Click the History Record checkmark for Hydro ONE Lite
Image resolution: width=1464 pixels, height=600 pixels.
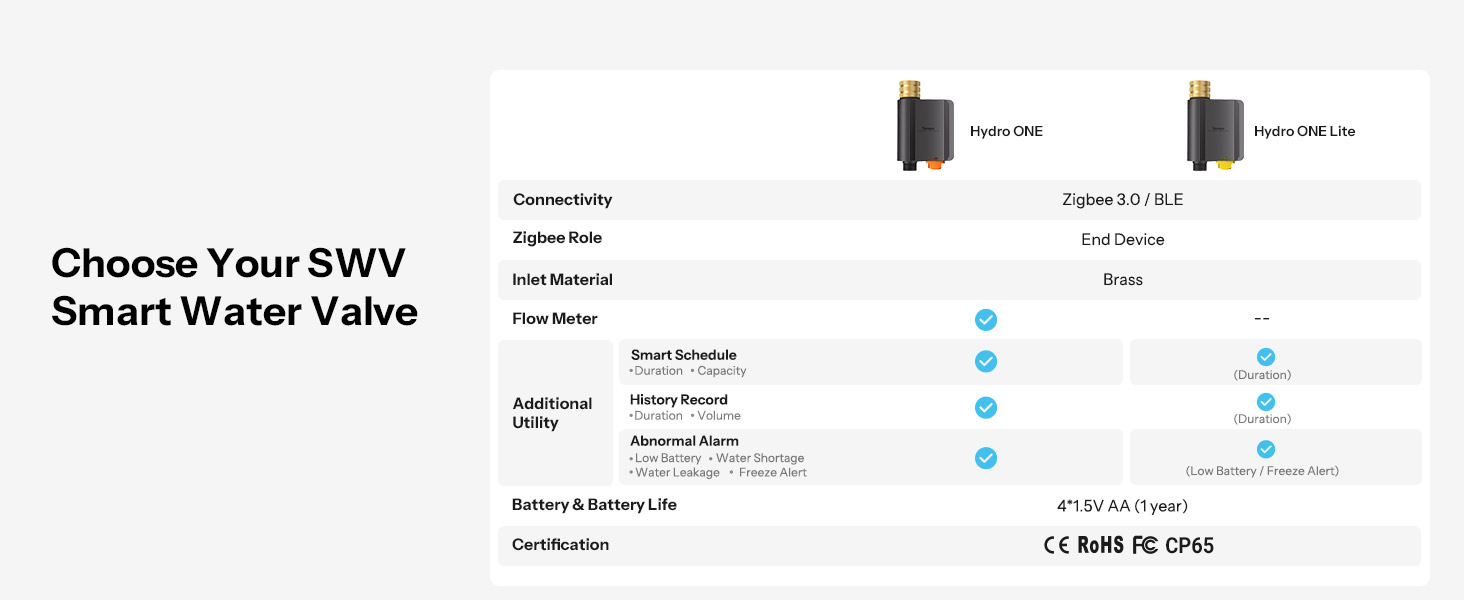pyautogui.click(x=1266, y=401)
